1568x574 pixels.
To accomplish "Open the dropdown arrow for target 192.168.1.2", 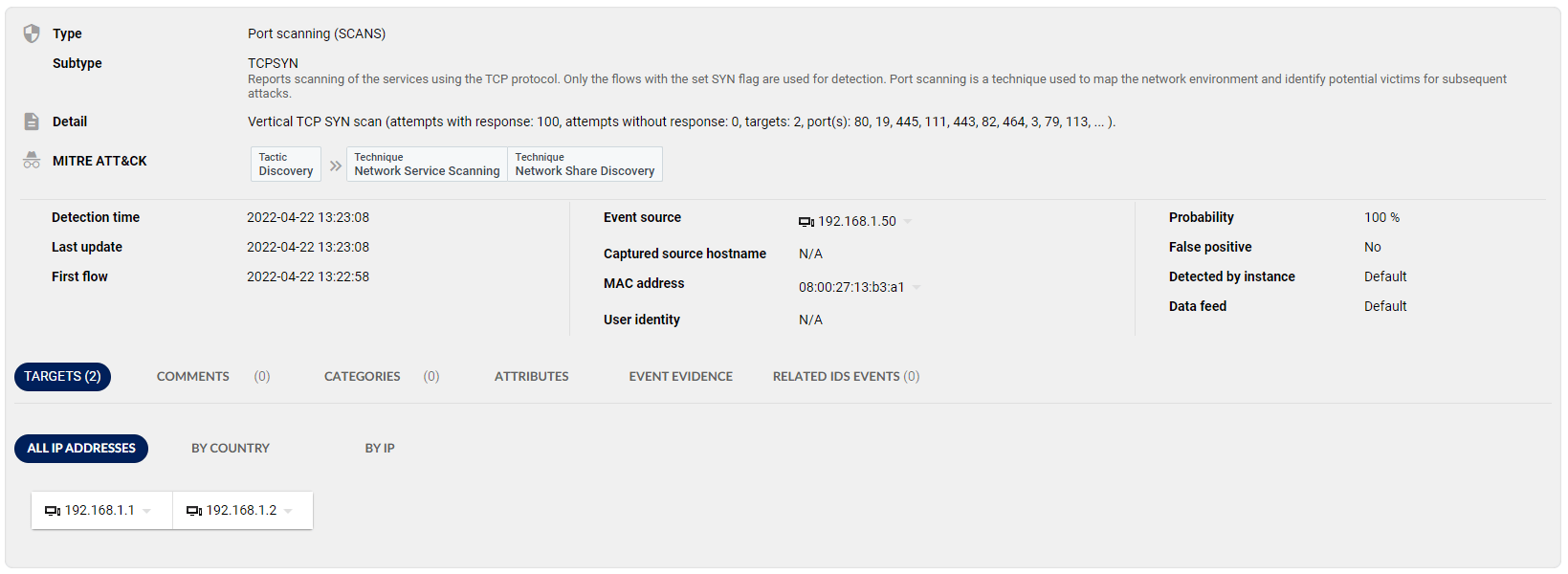I will tap(288, 511).
